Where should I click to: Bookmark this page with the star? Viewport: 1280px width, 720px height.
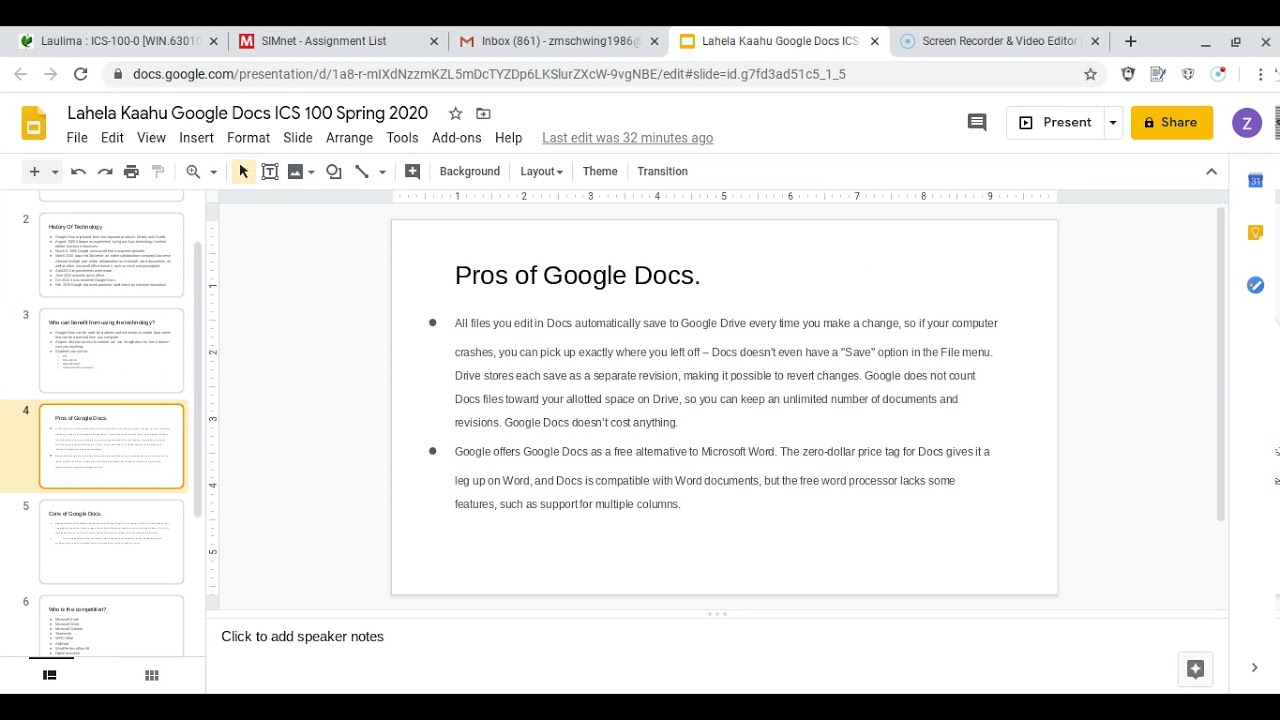pyautogui.click(x=1090, y=74)
